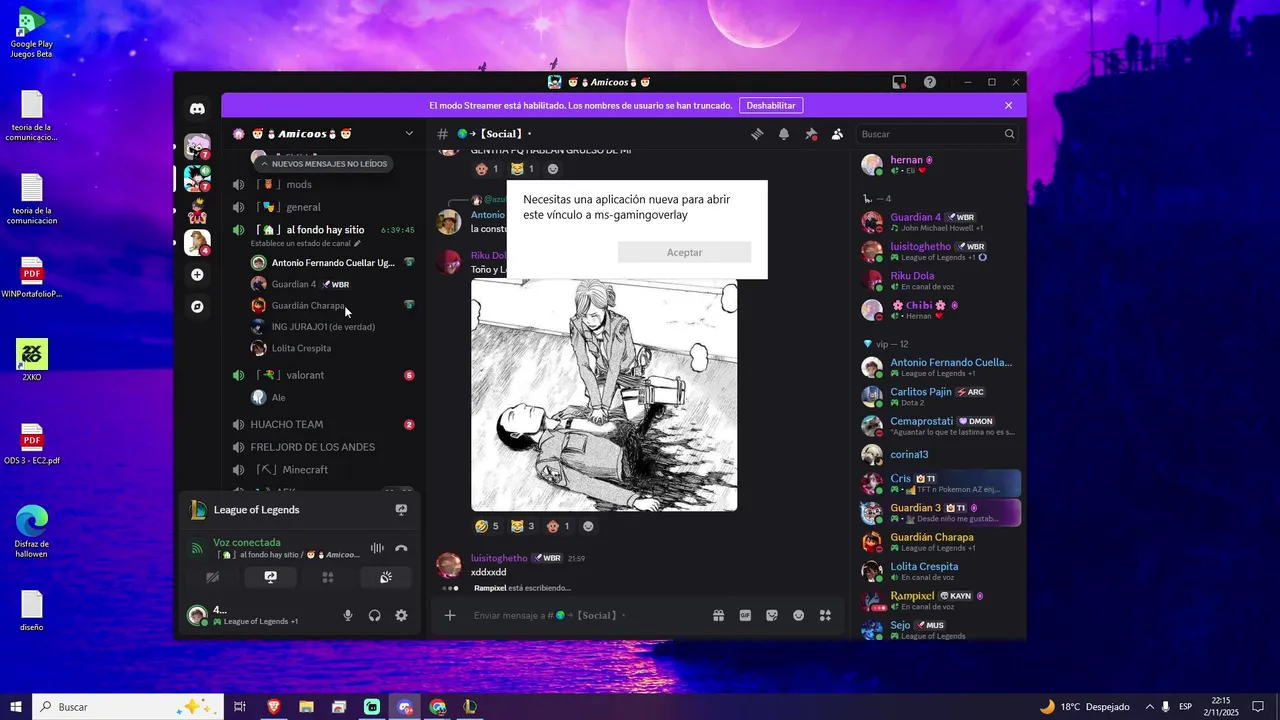Open Discord help question mark icon
The height and width of the screenshot is (720, 1280).
click(930, 82)
